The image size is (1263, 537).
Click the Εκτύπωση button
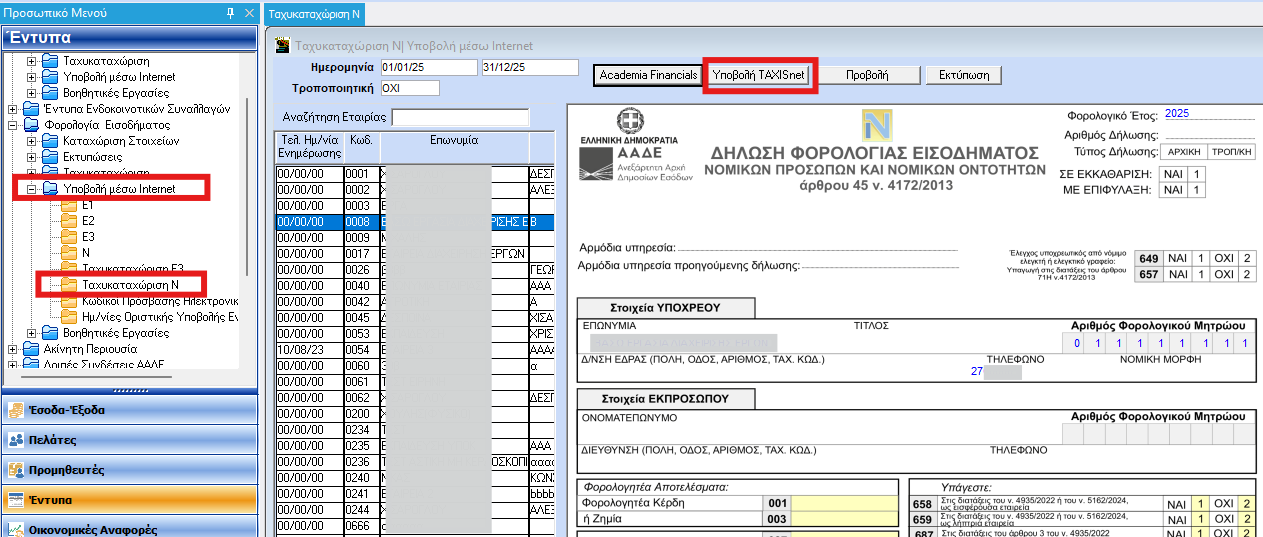(x=964, y=75)
